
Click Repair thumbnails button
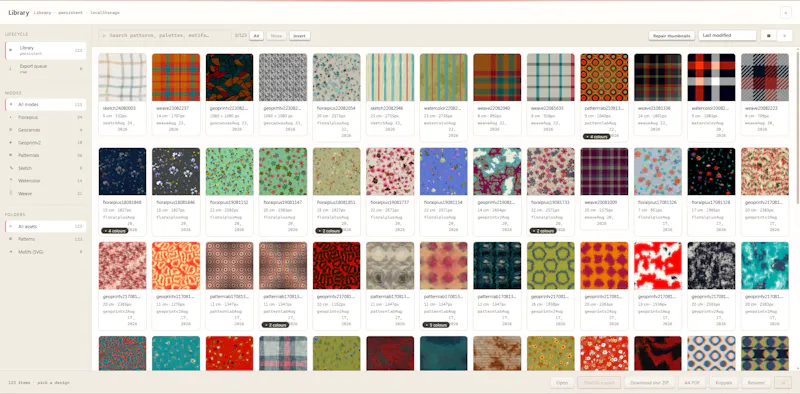tap(671, 36)
